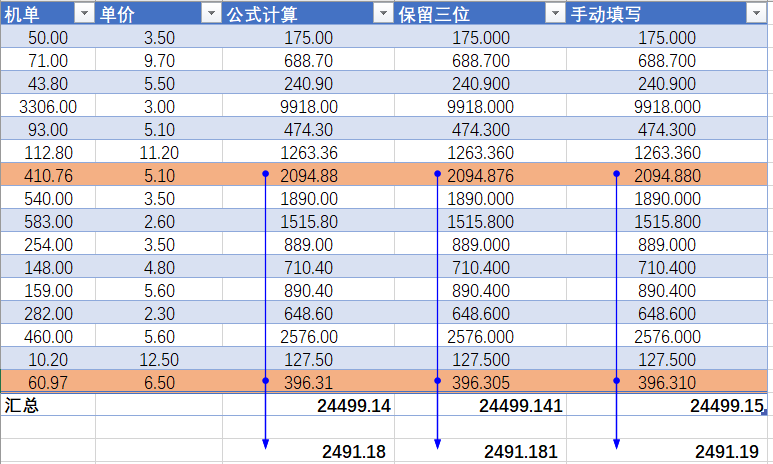Select the cell containing 410.76
Viewport: 773px width, 464px height.
pos(48,176)
